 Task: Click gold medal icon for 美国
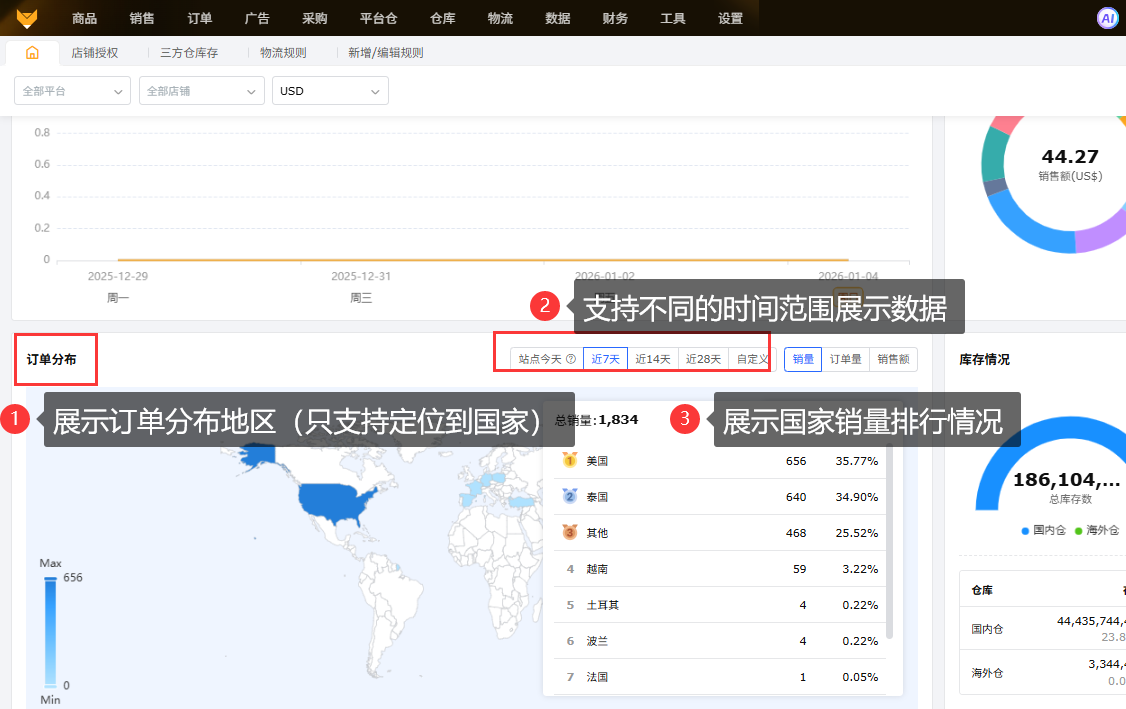(570, 460)
